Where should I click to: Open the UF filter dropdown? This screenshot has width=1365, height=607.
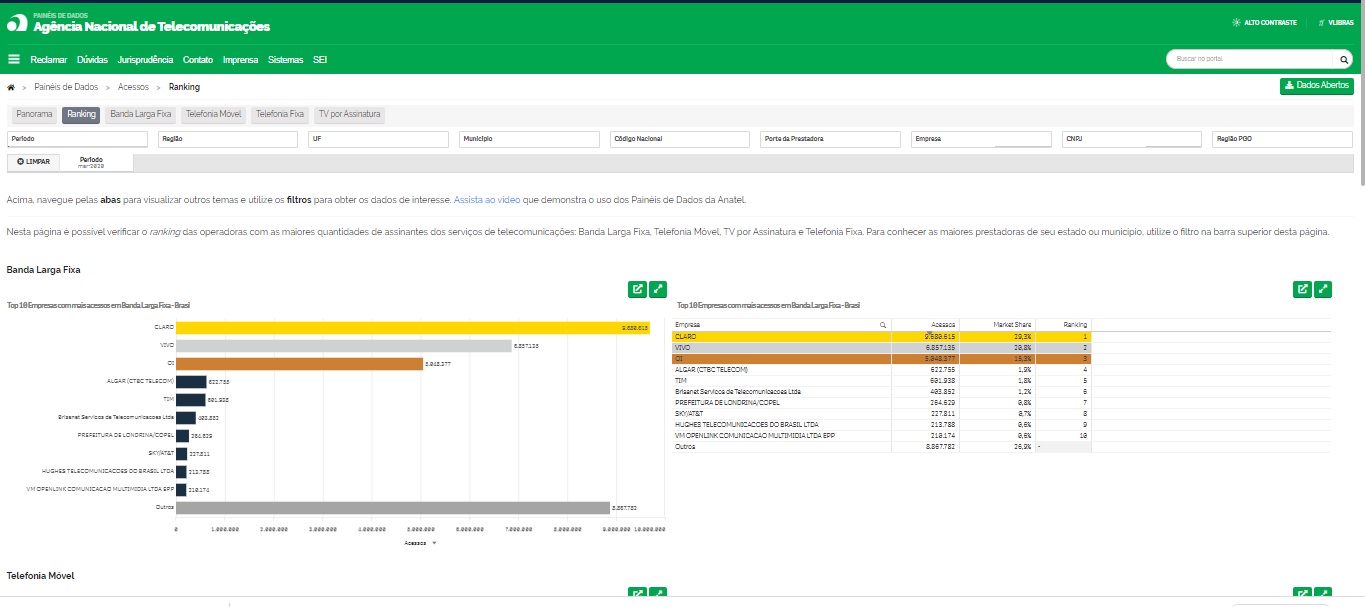pyautogui.click(x=378, y=139)
